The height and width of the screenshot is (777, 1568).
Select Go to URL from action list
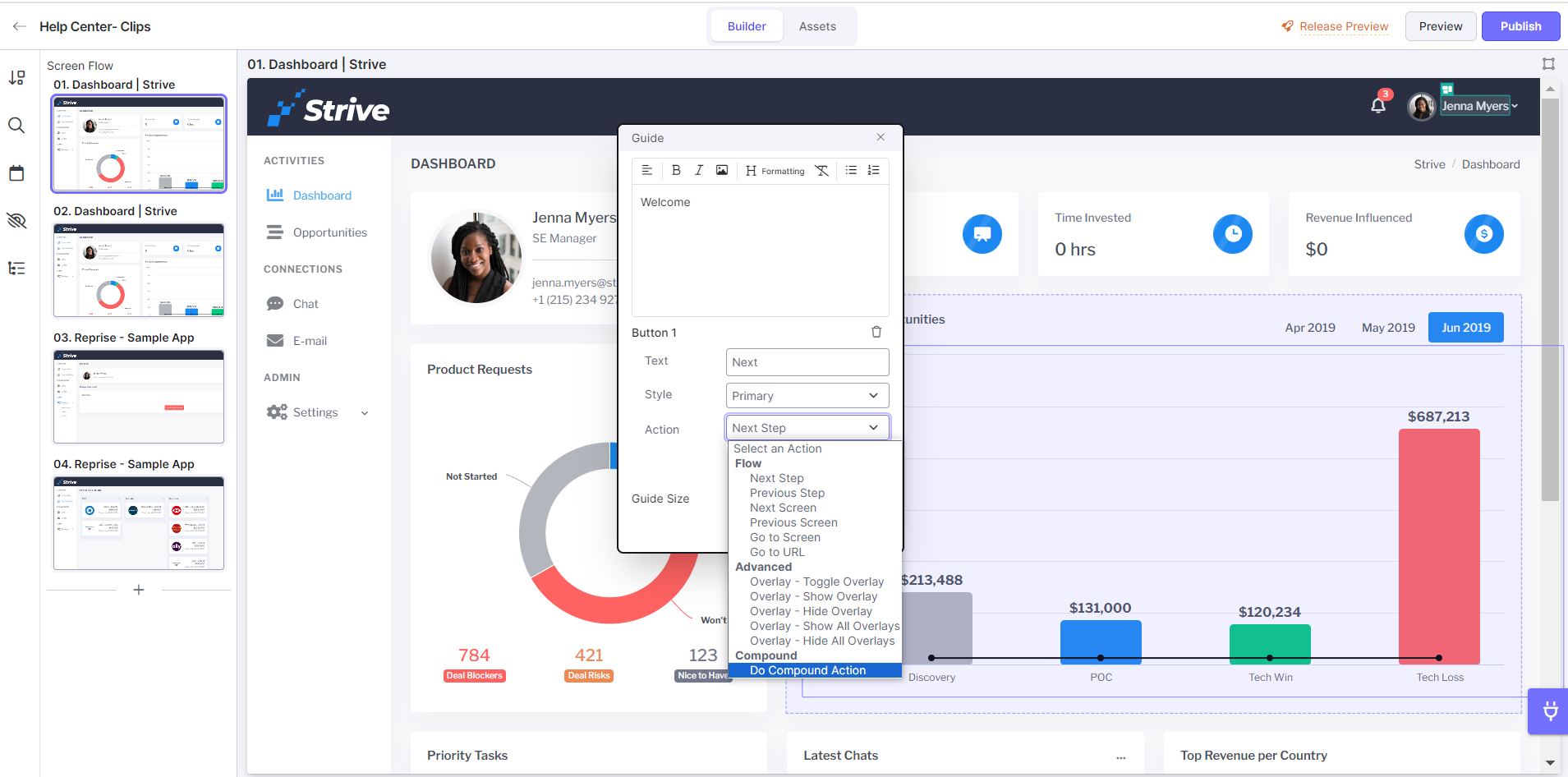click(x=777, y=552)
